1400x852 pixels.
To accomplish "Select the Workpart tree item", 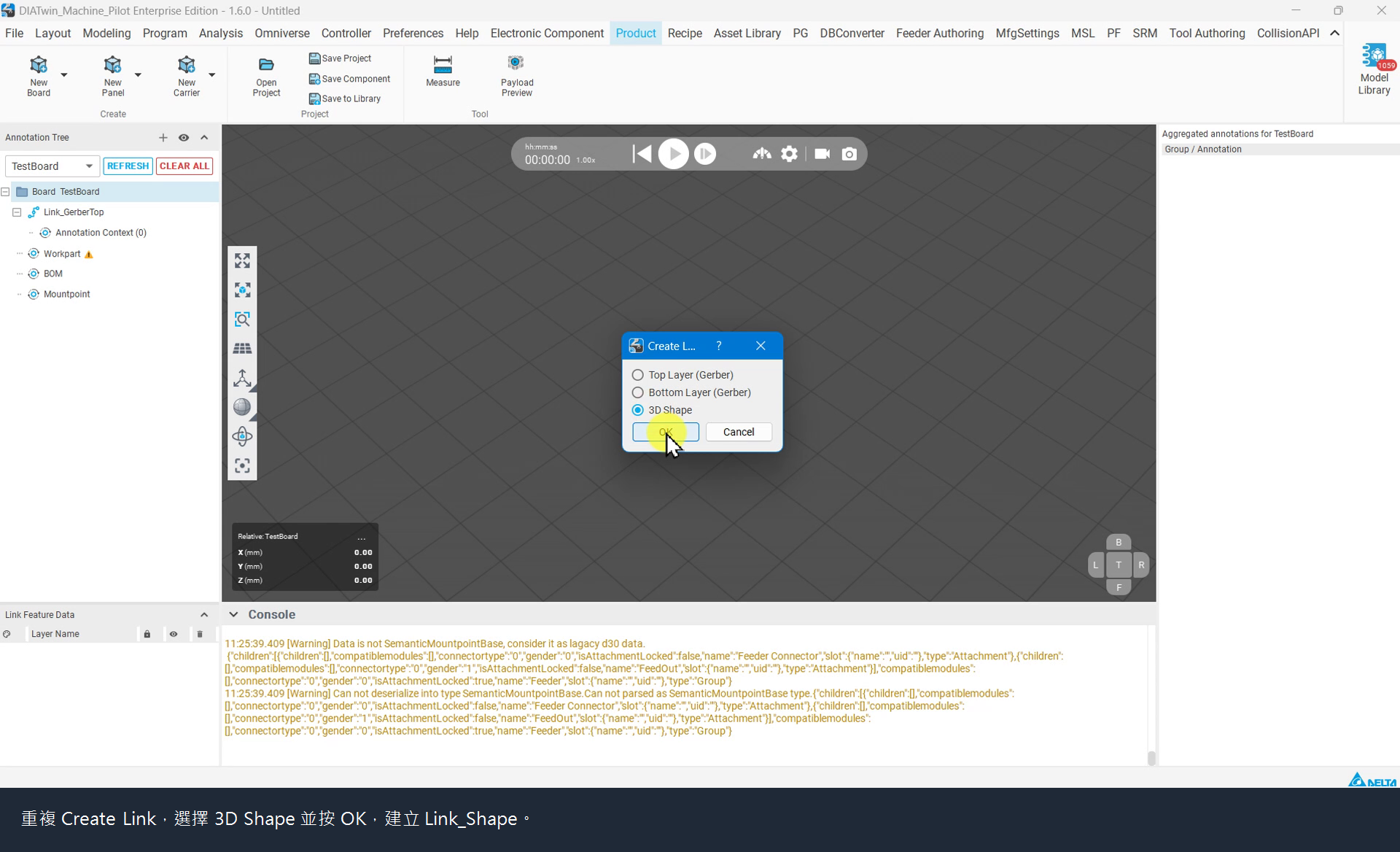I will [62, 254].
